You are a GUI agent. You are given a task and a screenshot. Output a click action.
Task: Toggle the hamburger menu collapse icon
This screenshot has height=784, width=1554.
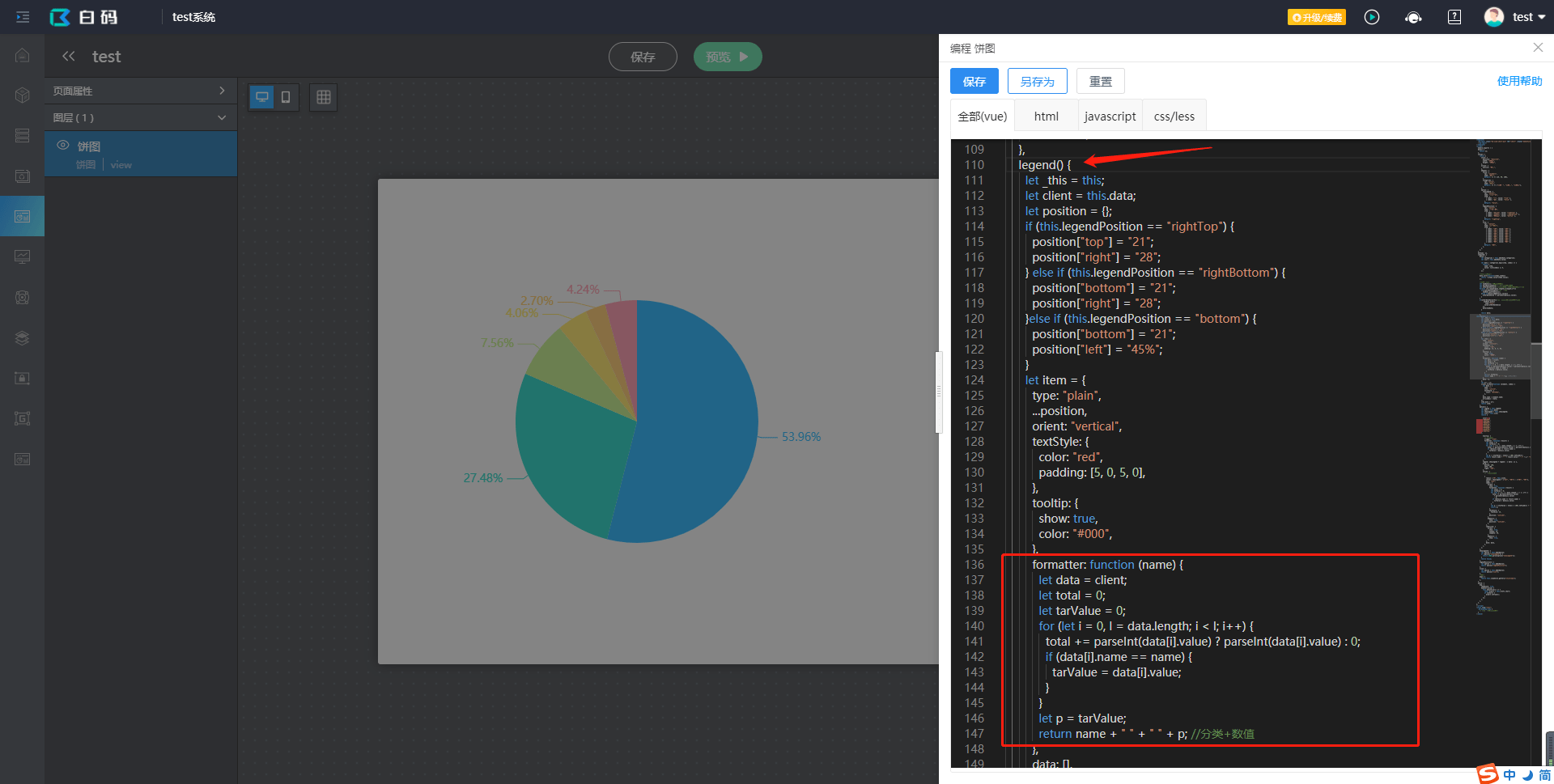[23, 17]
